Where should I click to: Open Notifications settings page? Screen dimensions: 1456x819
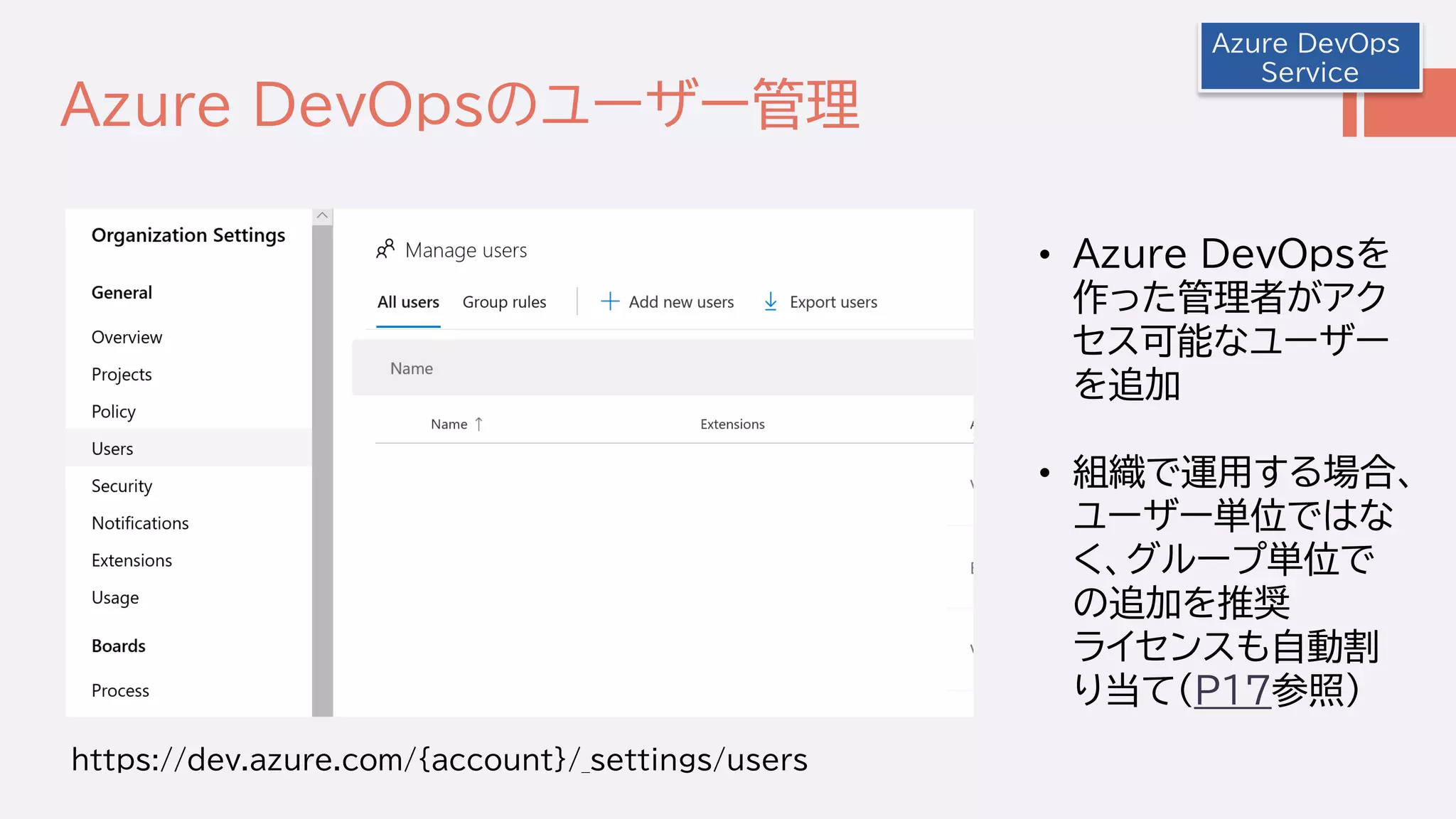(x=140, y=523)
